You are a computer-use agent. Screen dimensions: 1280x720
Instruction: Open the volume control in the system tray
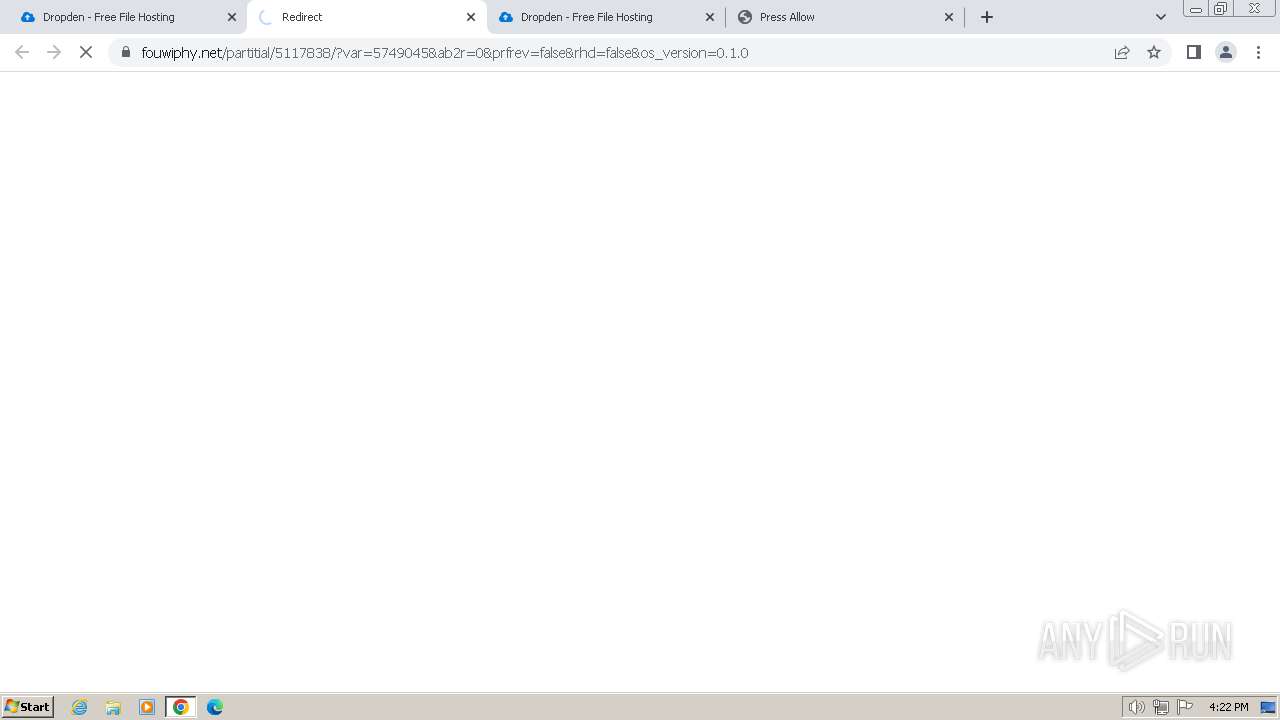[1137, 707]
